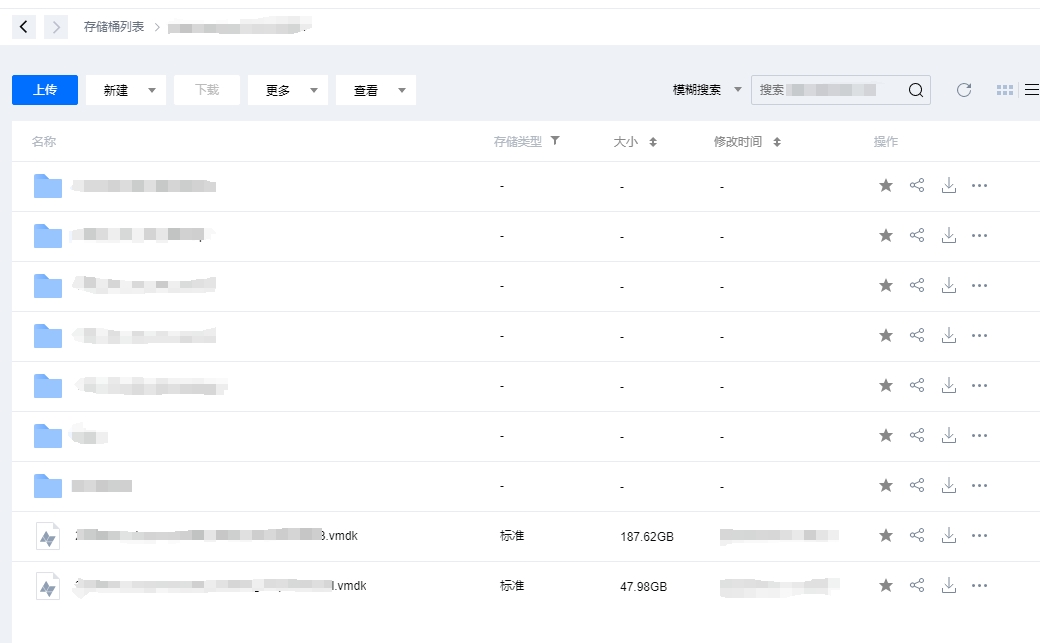
Task: Click the search magnifier icon
Action: click(915, 89)
